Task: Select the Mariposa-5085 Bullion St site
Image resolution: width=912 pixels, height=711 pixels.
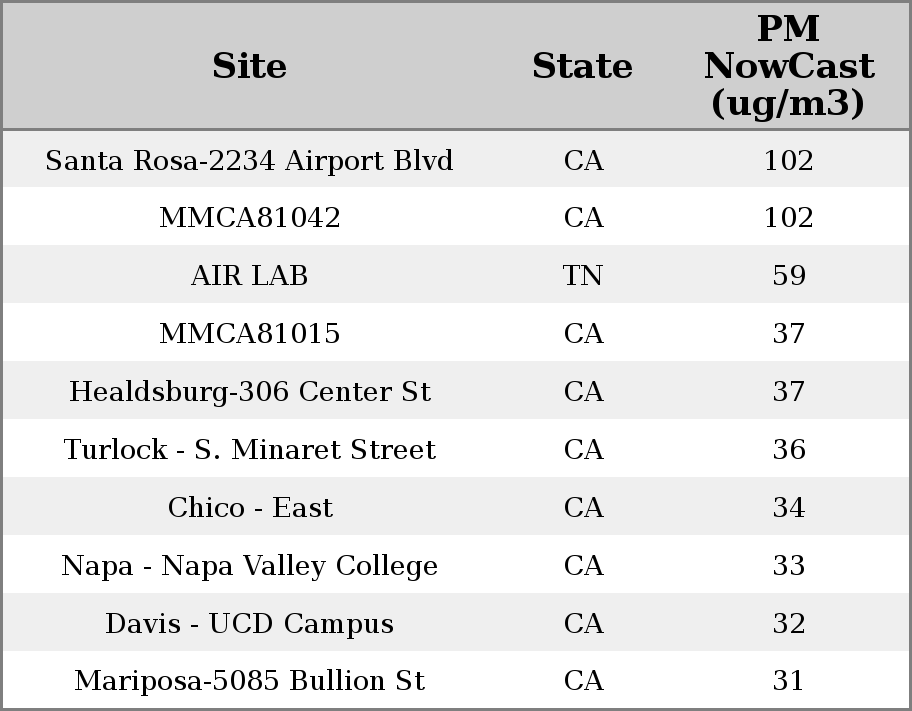Action: 249,681
